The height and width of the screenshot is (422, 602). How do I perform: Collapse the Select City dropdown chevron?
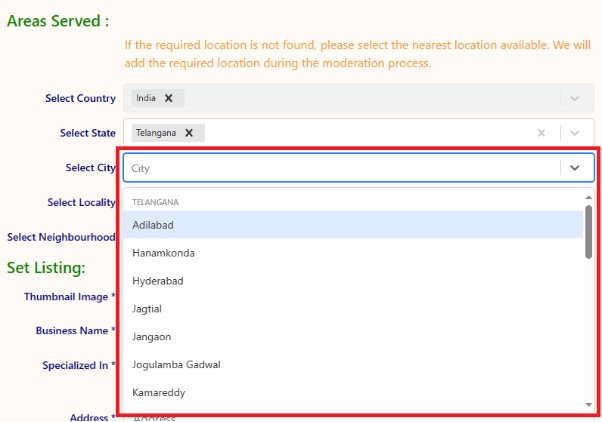(574, 168)
